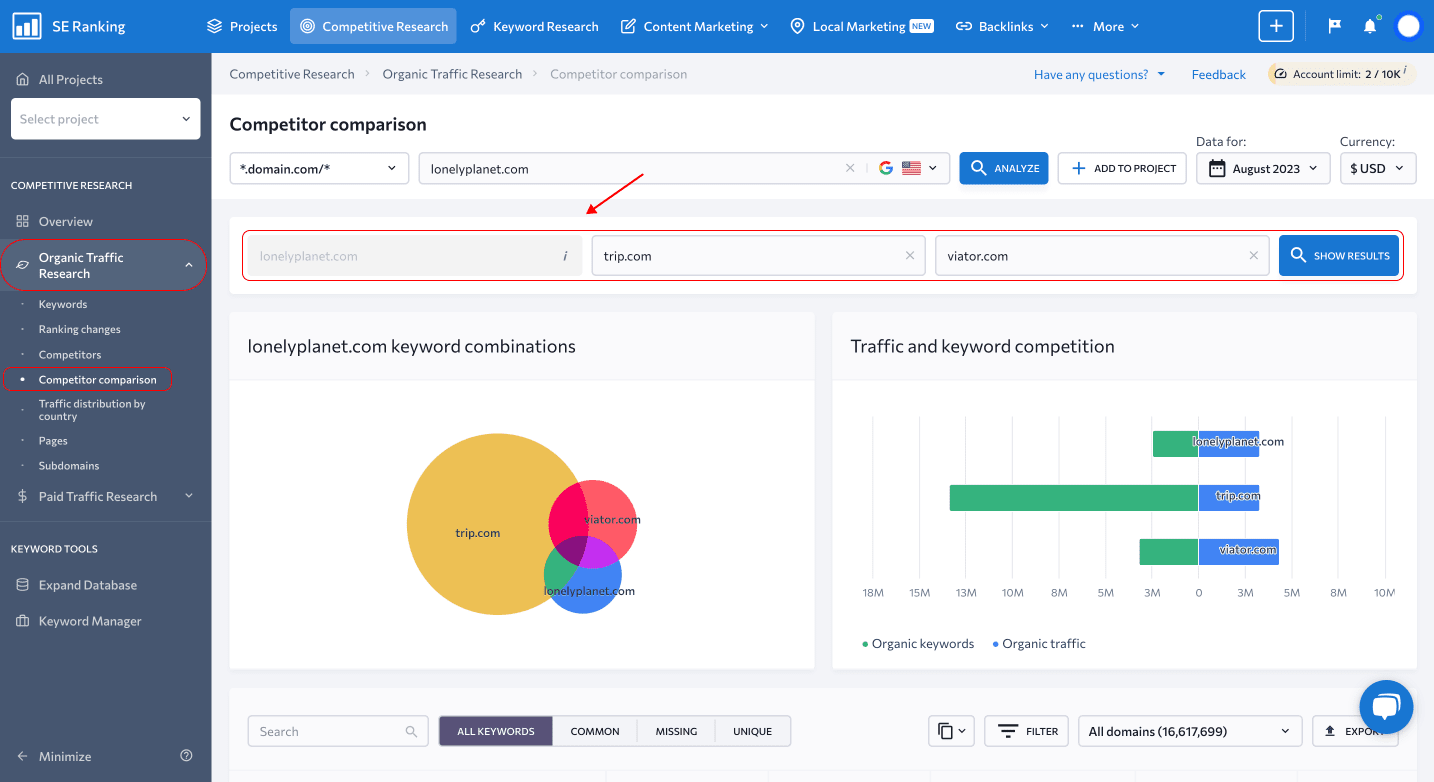
Task: Open Local Marketing menu
Action: [861, 26]
